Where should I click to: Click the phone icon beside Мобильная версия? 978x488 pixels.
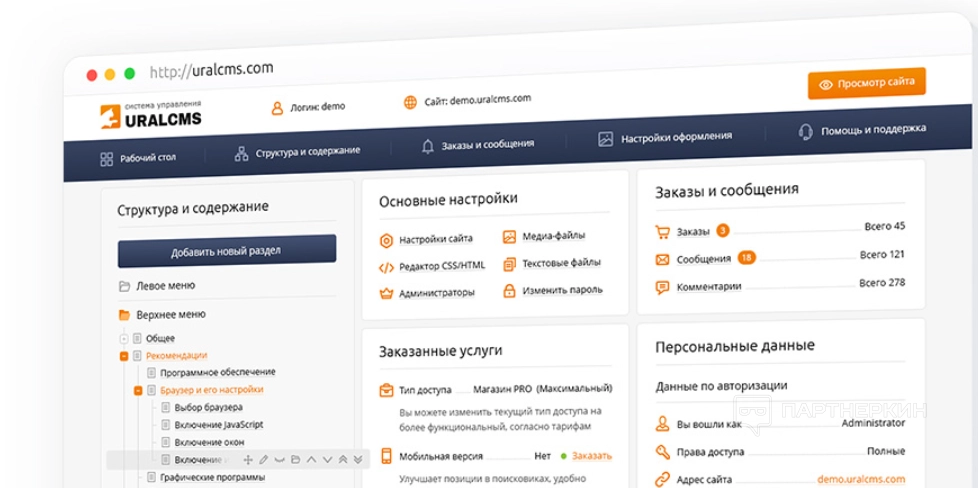coord(386,456)
